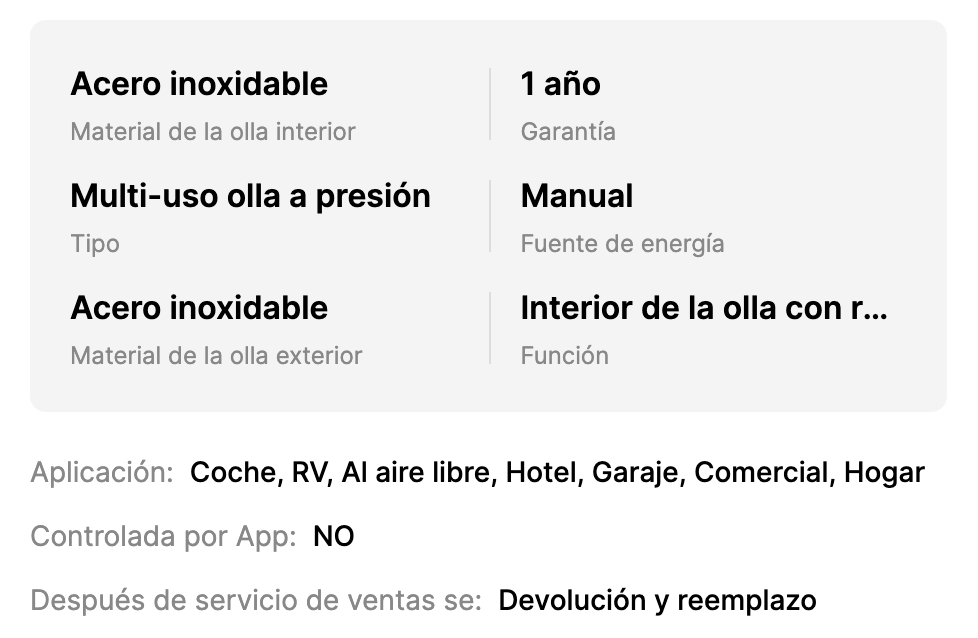Select 'Hogar' in the application list
978x638 pixels.
[884, 472]
